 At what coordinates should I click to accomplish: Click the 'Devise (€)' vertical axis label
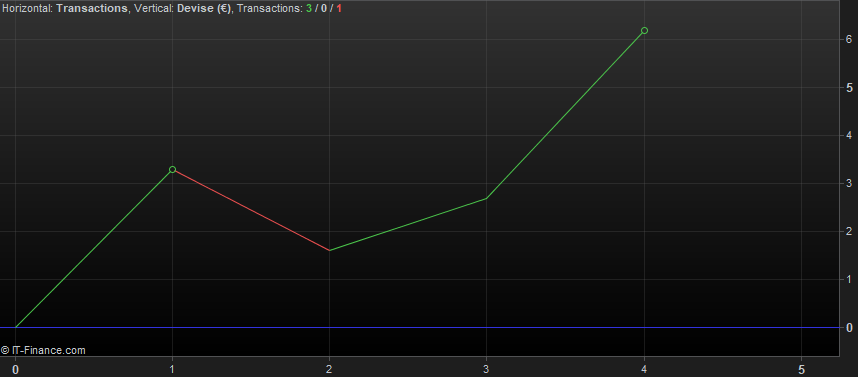point(204,8)
